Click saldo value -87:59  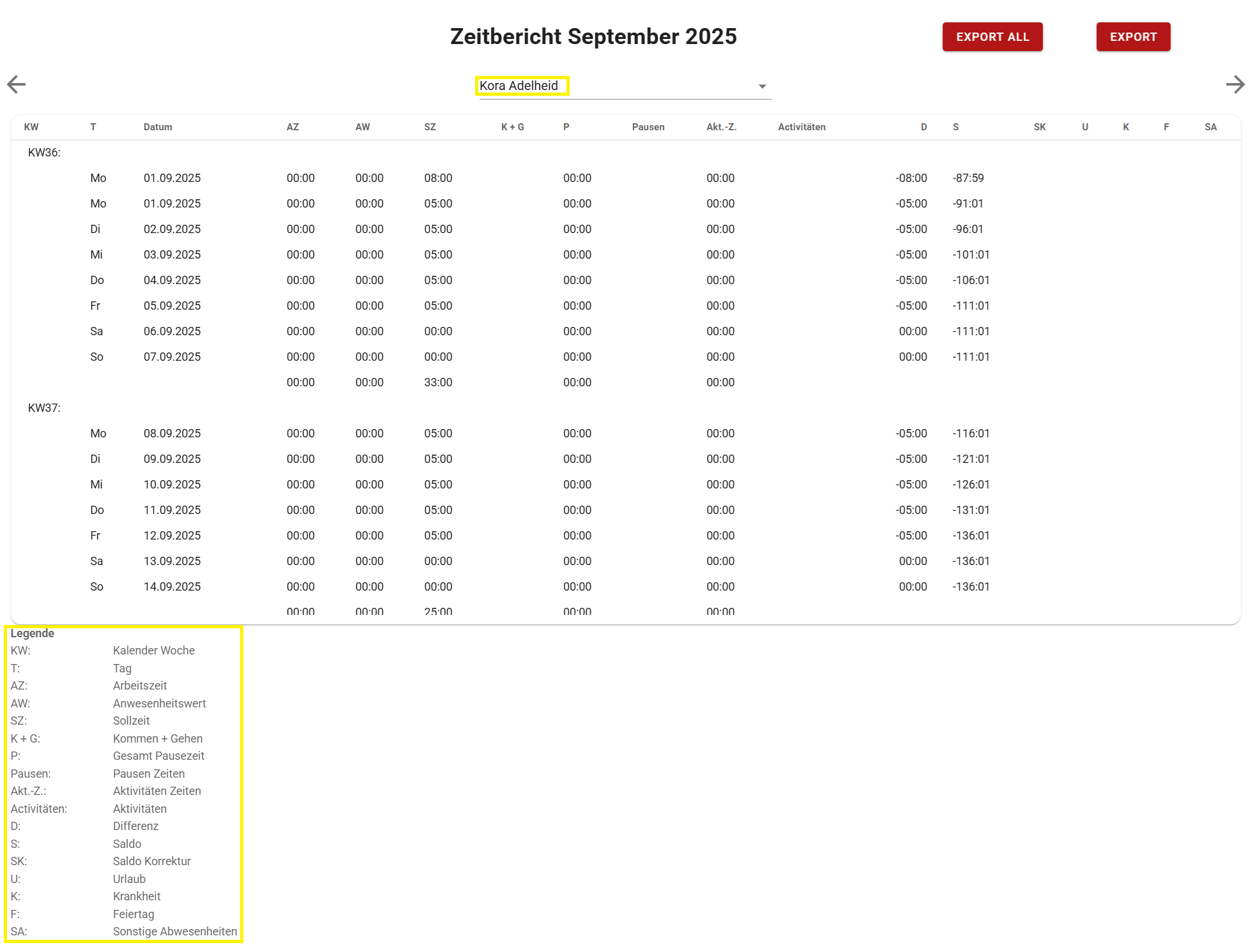tap(968, 178)
